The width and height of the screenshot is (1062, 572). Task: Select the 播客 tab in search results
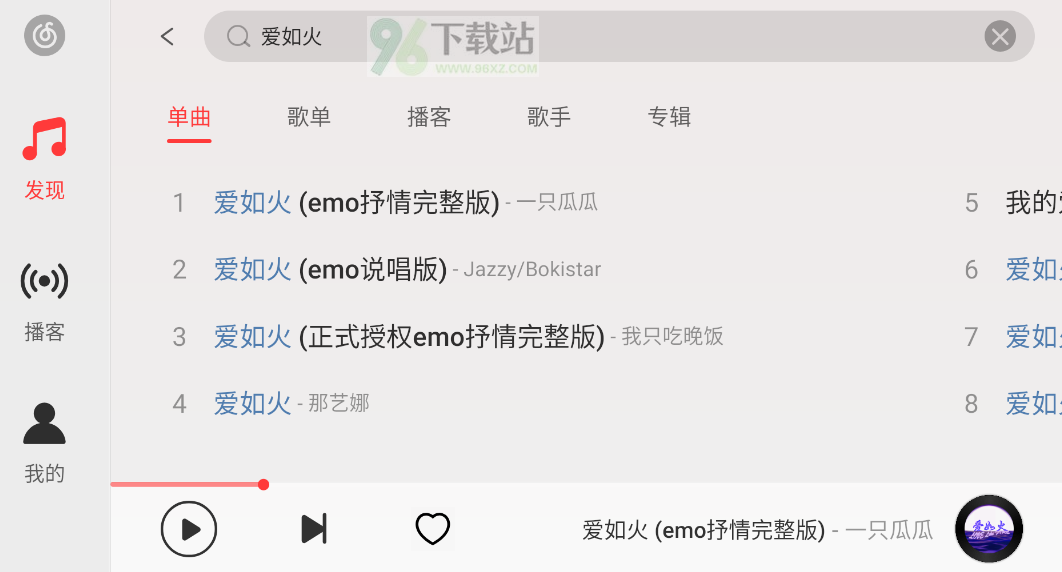429,117
